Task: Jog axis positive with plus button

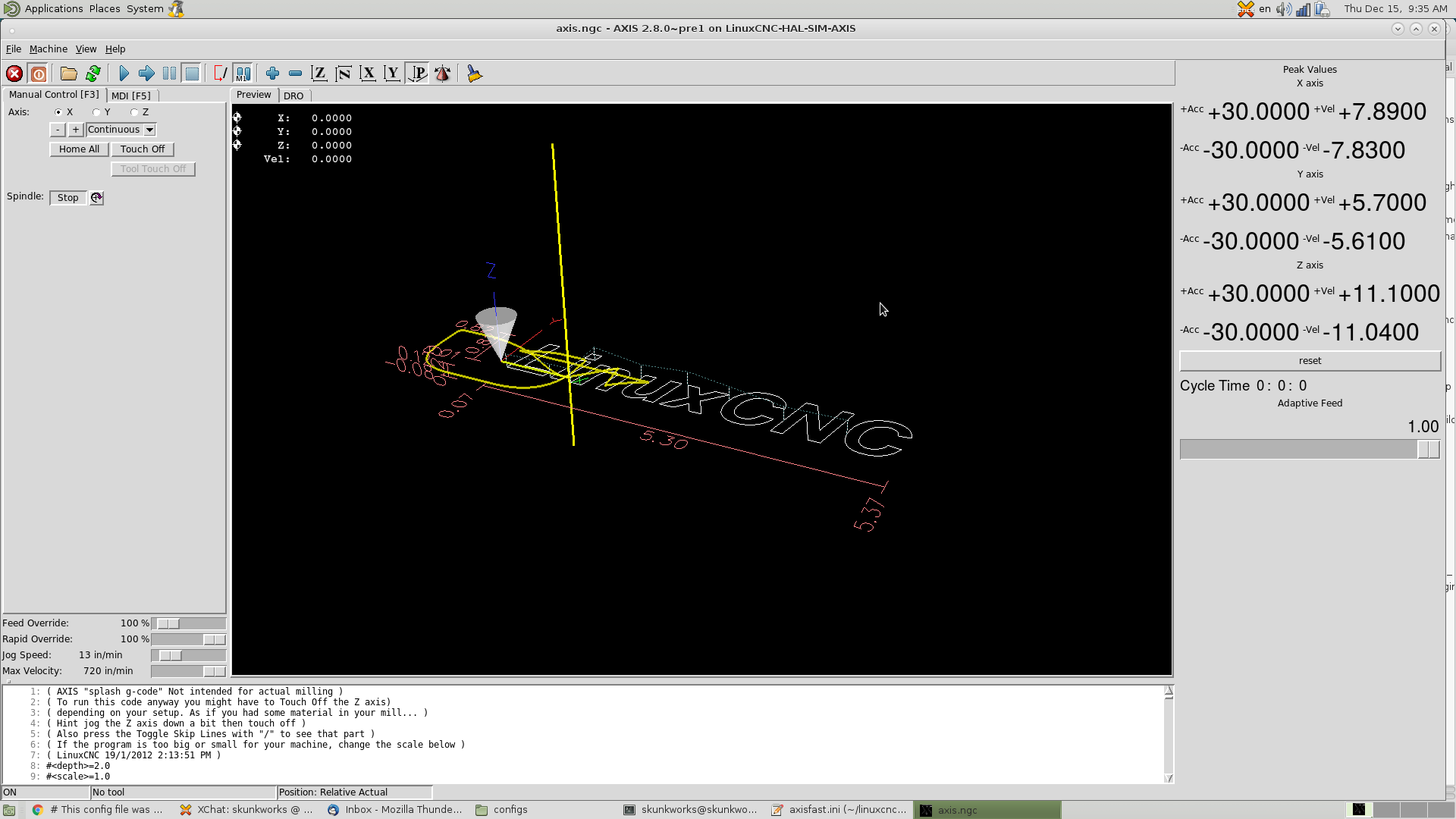Action: click(x=76, y=130)
